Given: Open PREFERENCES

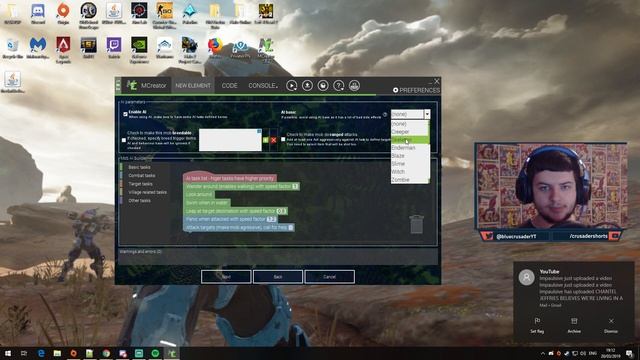Looking at the screenshot, I should [x=416, y=90].
